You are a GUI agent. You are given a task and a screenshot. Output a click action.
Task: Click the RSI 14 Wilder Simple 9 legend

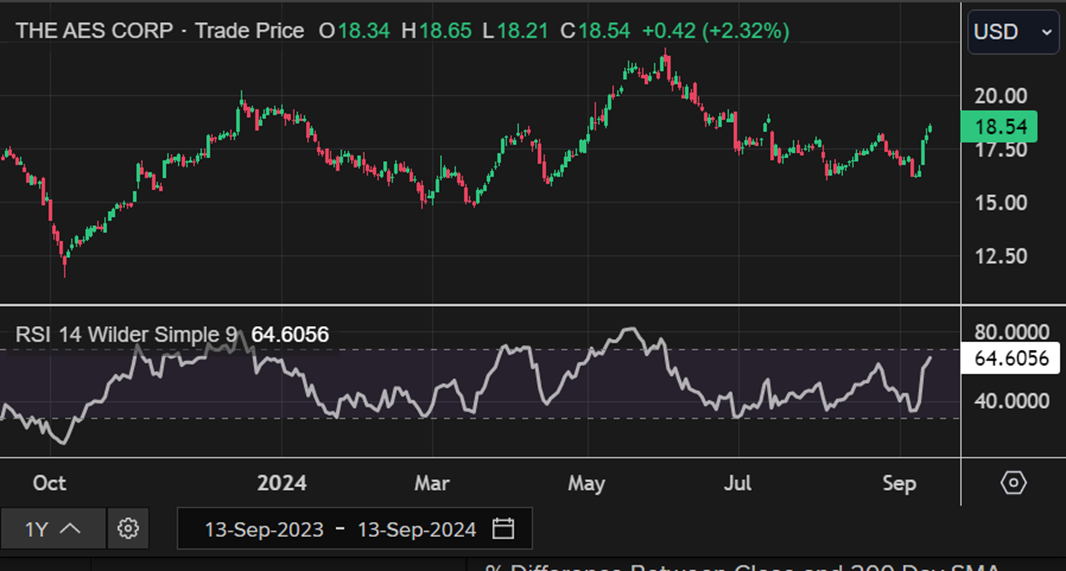coord(126,334)
